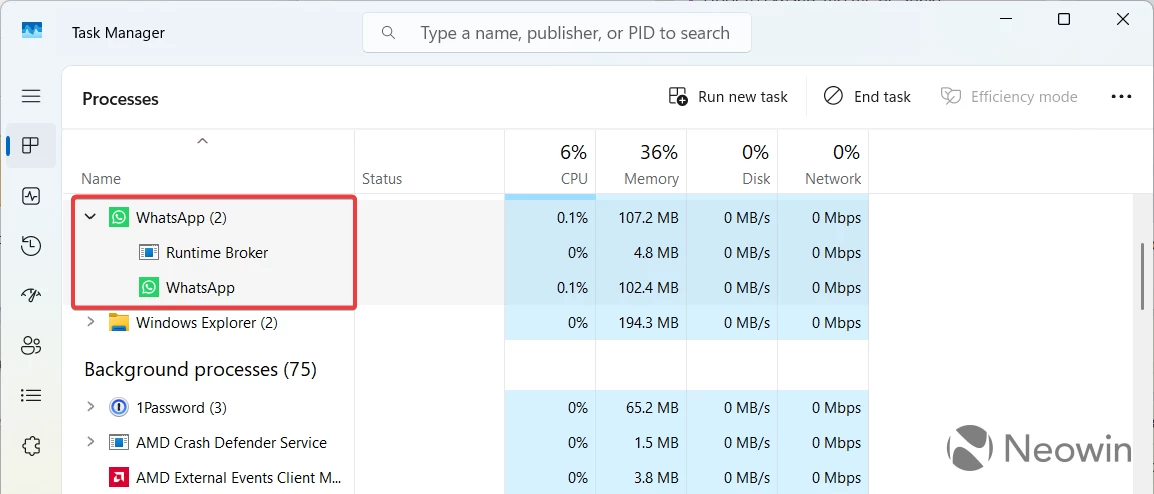Click the 65.2 MB memory value
1154x494 pixels.
653,408
